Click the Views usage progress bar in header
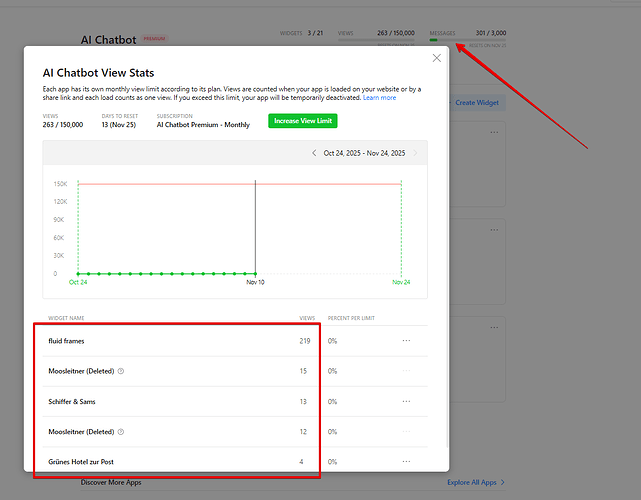Viewport: 641px width, 500px height. pyautogui.click(x=376, y=40)
